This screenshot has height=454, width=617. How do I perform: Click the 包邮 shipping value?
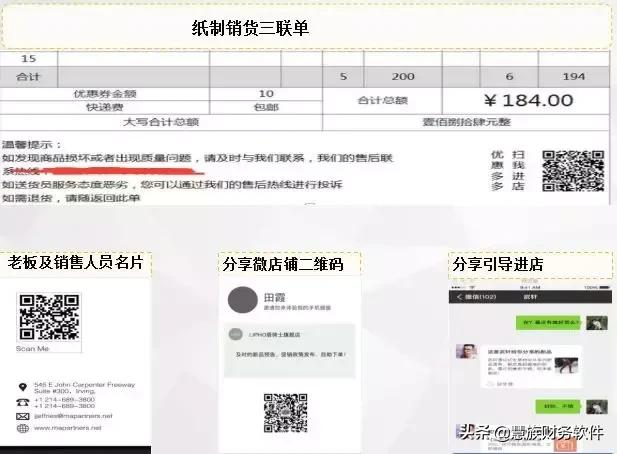pos(266,107)
